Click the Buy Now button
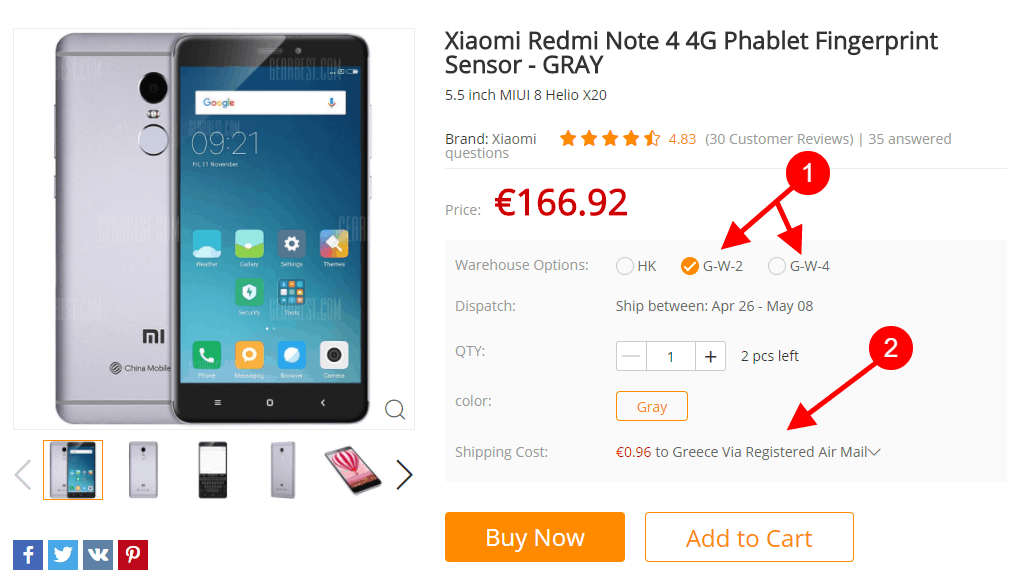 coord(535,537)
